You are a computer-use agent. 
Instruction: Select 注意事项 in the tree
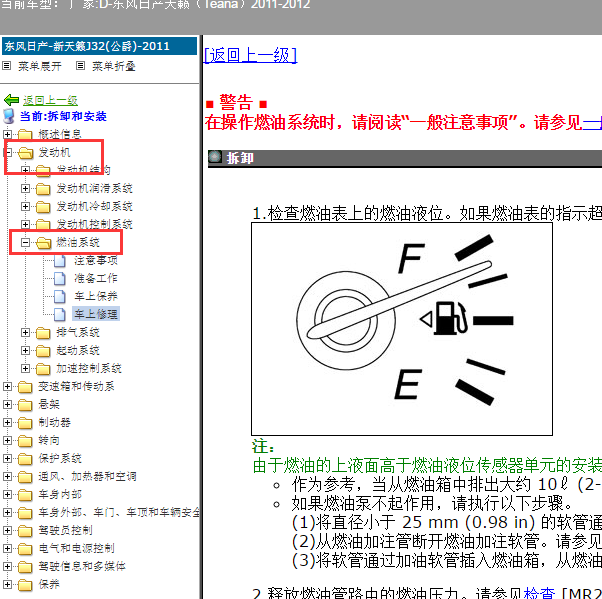[x=96, y=261]
